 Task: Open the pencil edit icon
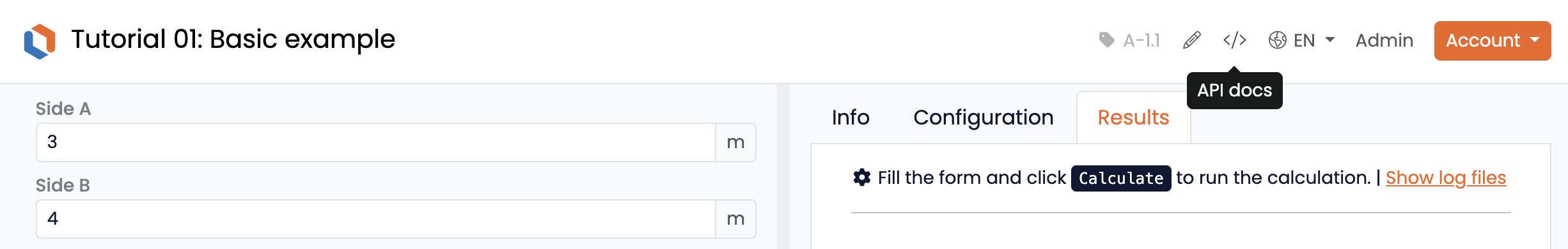[1192, 40]
